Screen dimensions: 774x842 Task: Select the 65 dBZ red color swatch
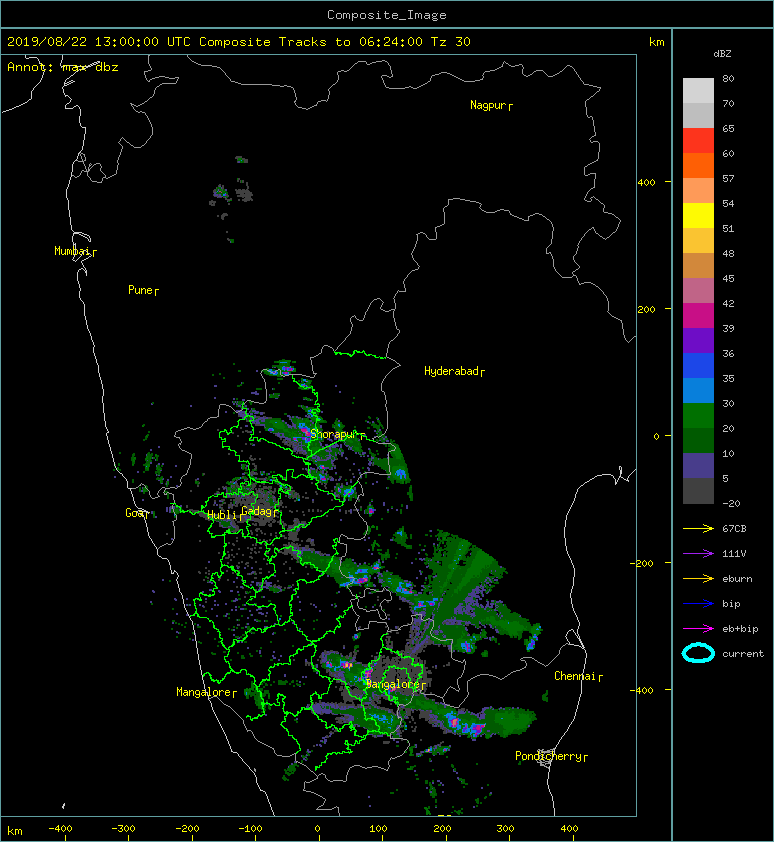(x=698, y=141)
